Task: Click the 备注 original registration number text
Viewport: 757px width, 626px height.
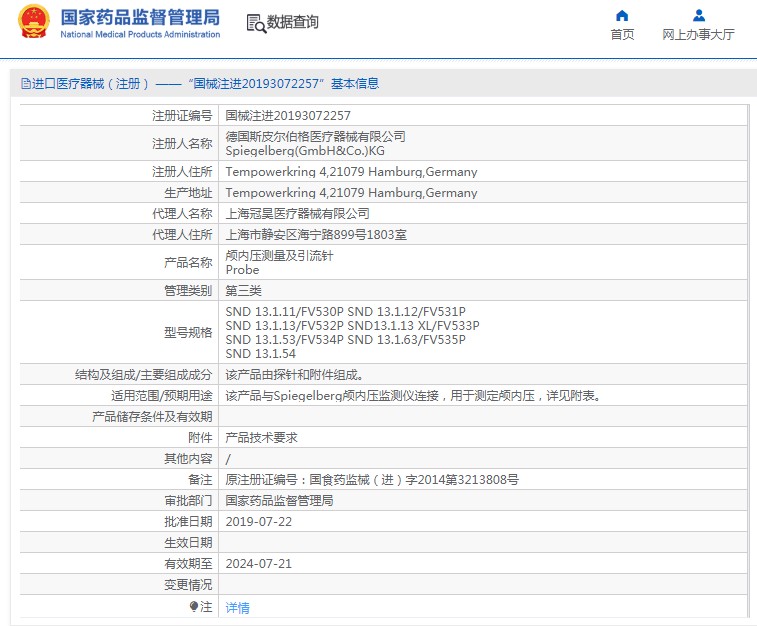Action: tap(372, 480)
